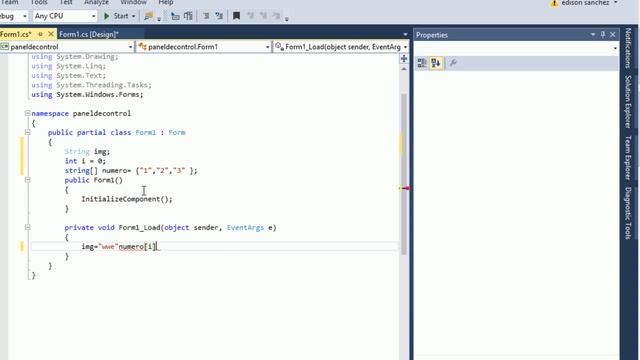
Task: Click the previous bookmark icon
Action: pyautogui.click(x=250, y=16)
